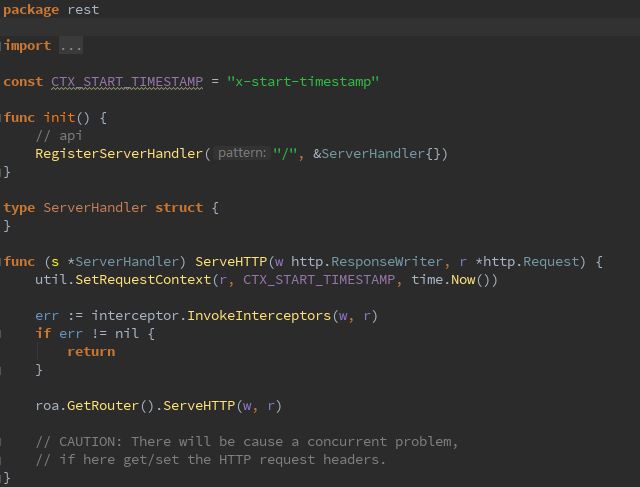Screen dimensions: 640x487
Task: Click util.SetRequestContext call
Action: 123,280
